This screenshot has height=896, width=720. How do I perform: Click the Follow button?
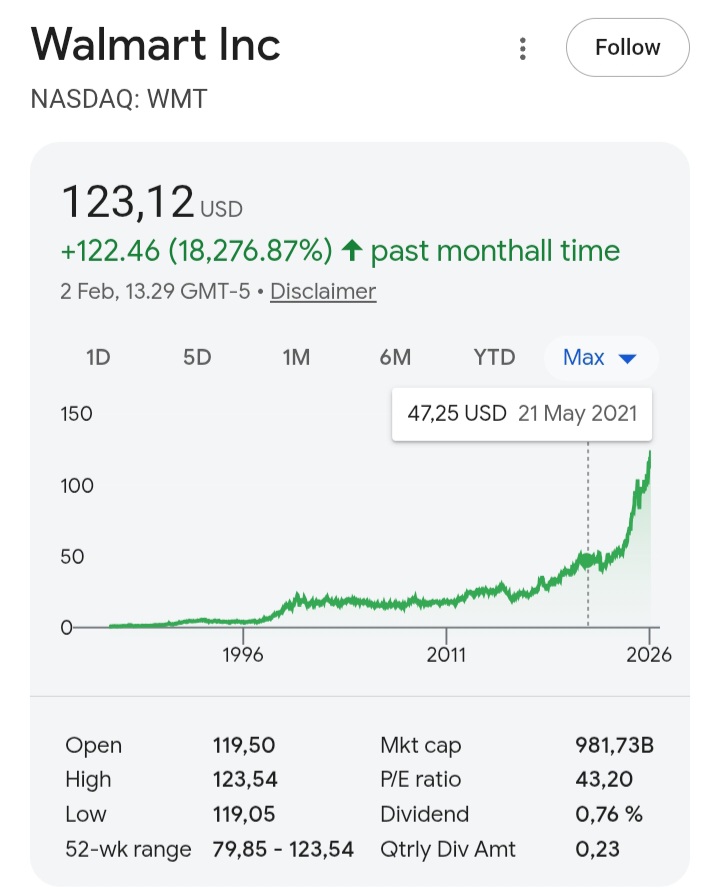tap(627, 47)
